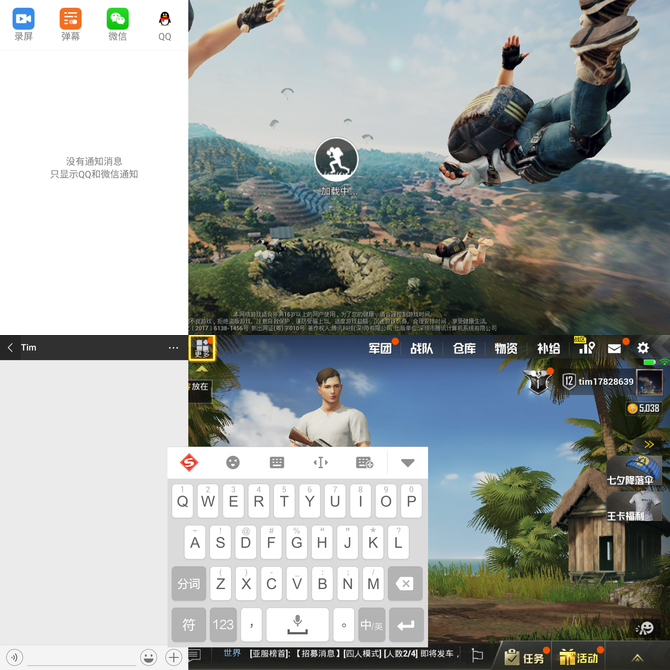Open the 仓库 warehouse menu
Viewport: 670px width, 670px height.
[464, 348]
